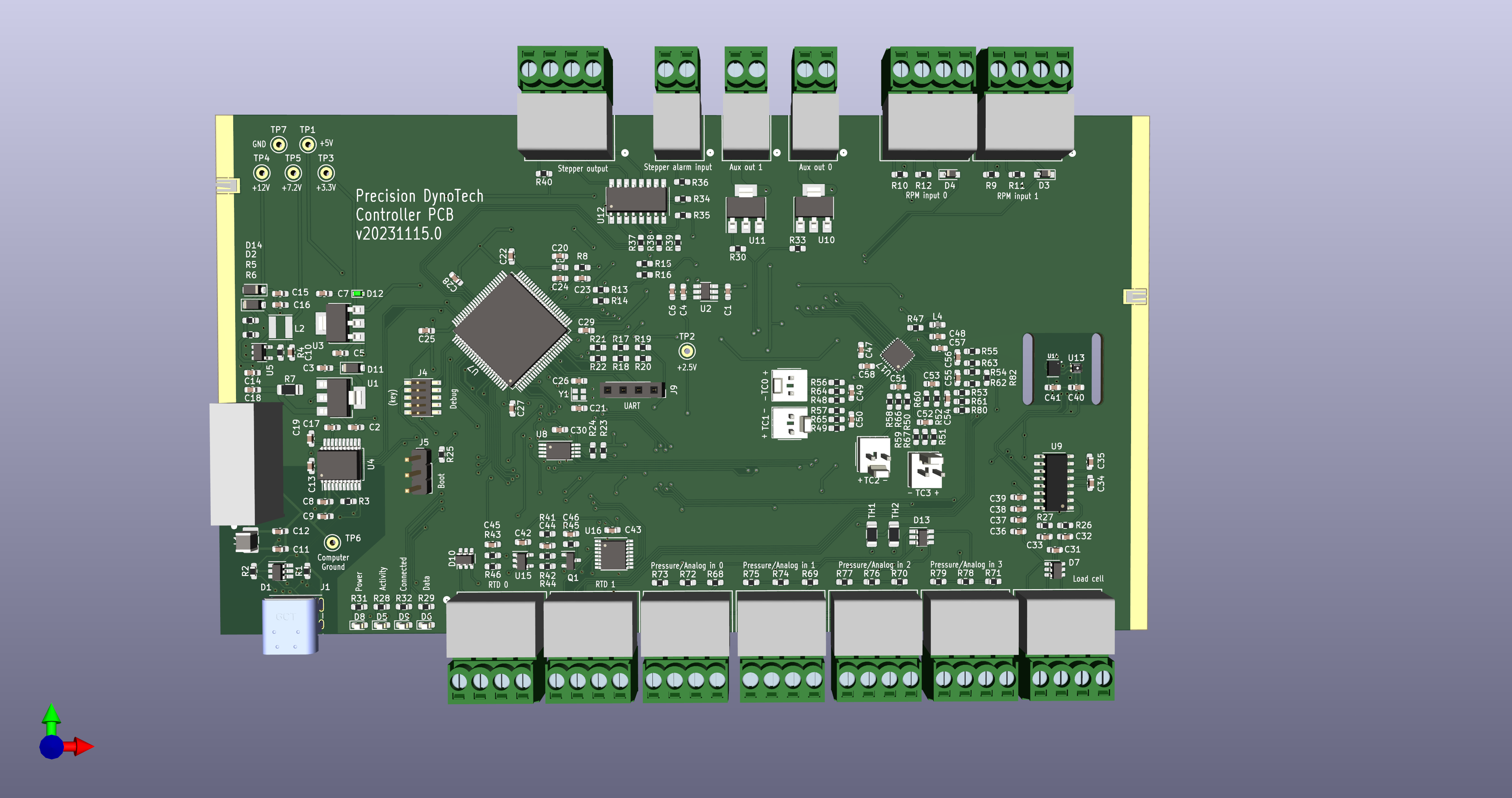The height and width of the screenshot is (798, 1512).
Task: Click the TP2 +2.5V test point
Action: [x=687, y=351]
